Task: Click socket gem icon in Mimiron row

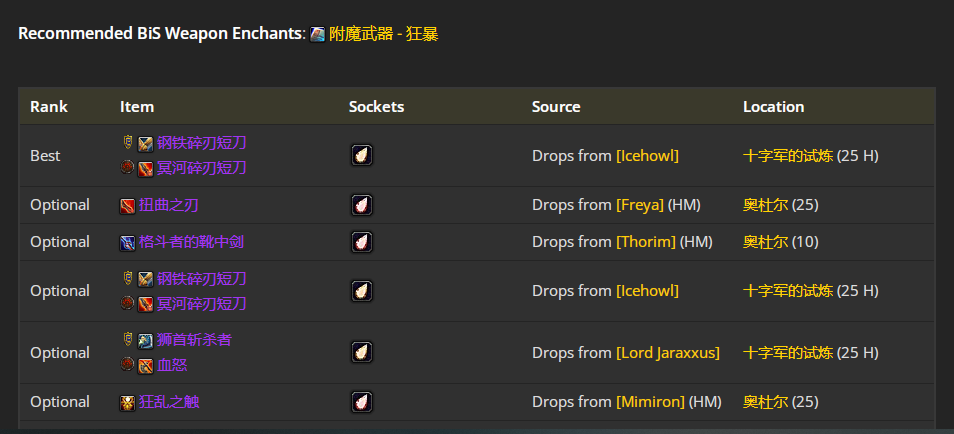Action: [362, 402]
